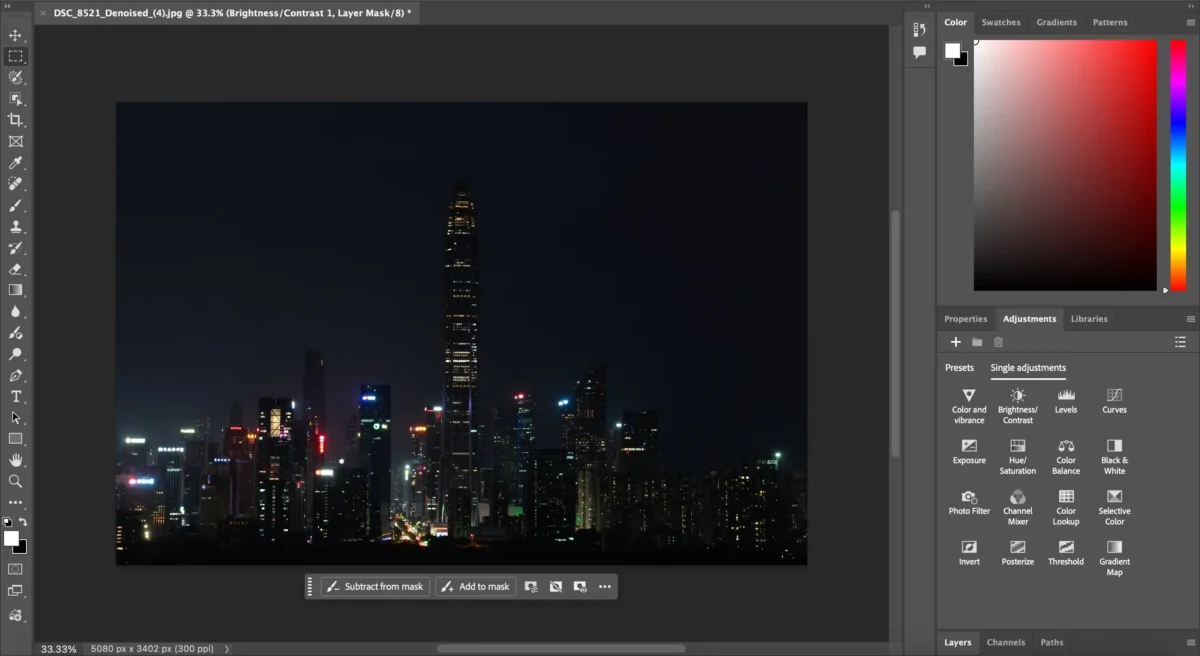
Task: Choose the Brush tool in the toolbar
Action: point(15,205)
